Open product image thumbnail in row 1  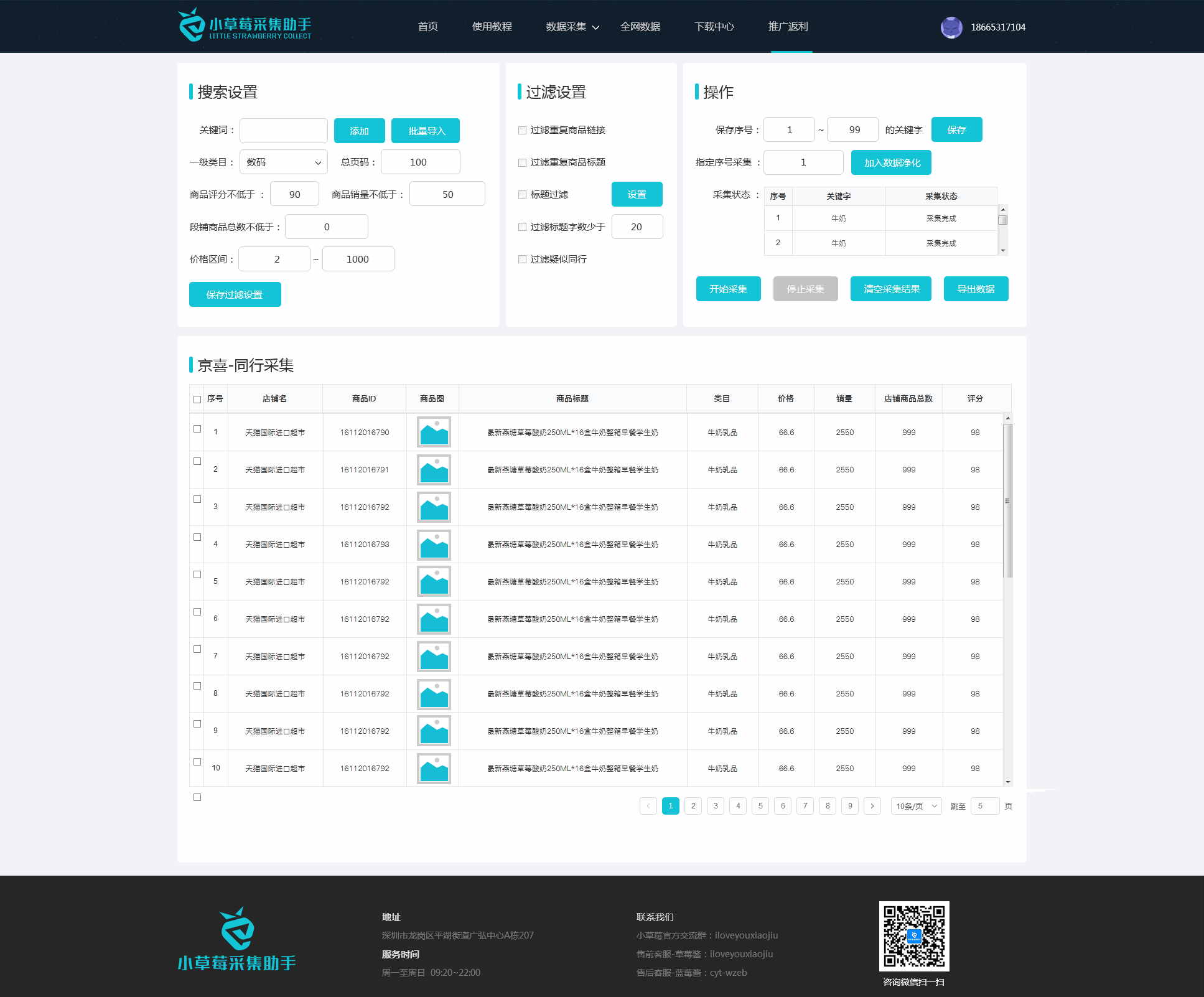[434, 432]
